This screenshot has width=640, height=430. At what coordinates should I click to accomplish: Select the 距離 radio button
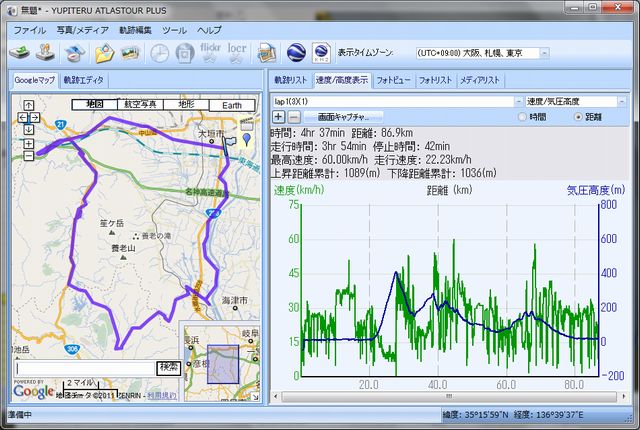pyautogui.click(x=578, y=117)
